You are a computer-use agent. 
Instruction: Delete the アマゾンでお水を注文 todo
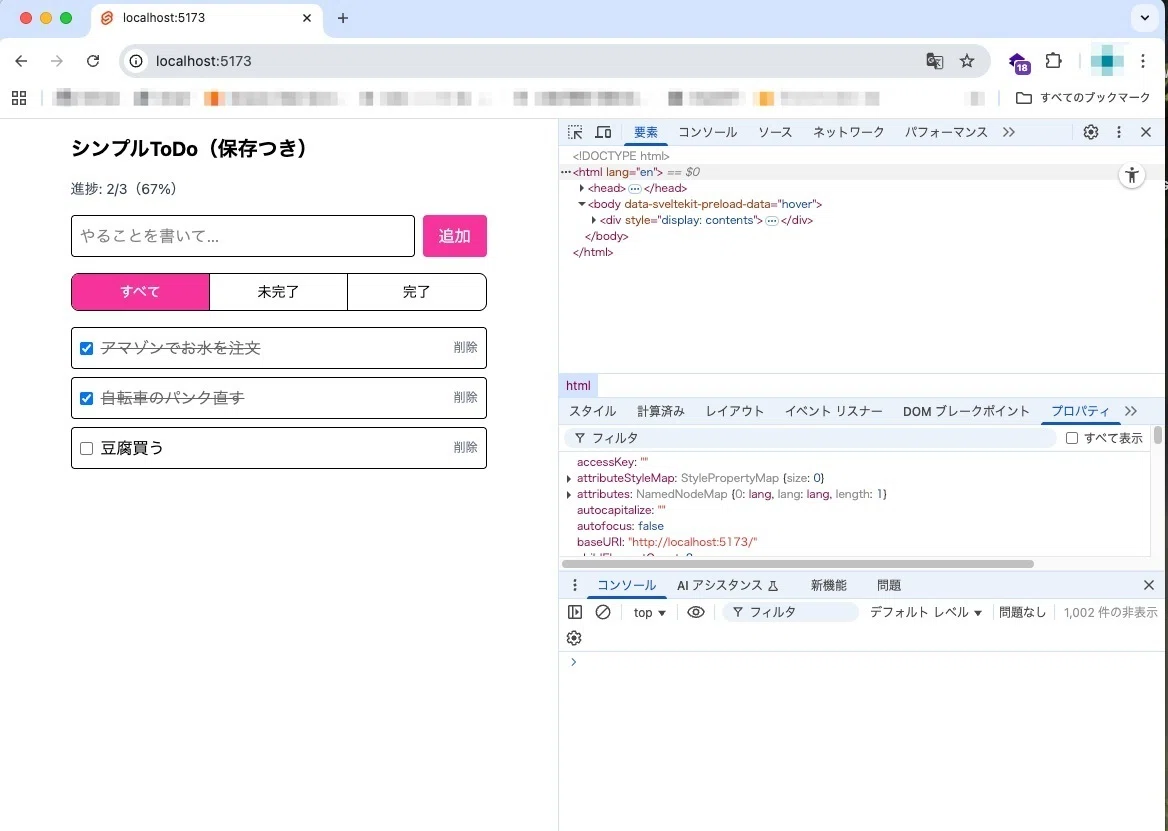pos(466,347)
